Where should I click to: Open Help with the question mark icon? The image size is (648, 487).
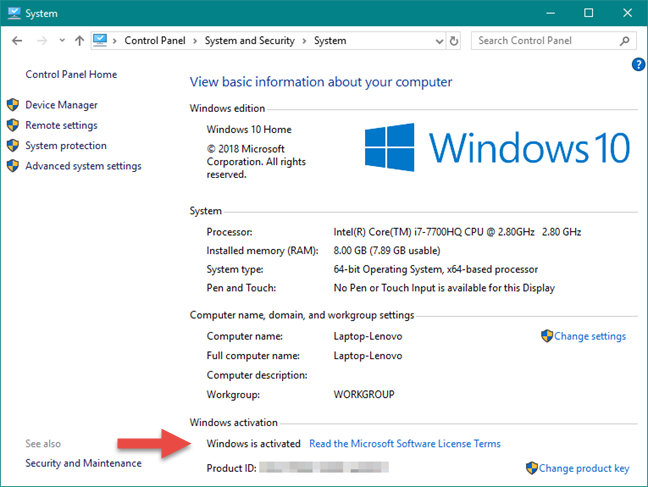638,64
